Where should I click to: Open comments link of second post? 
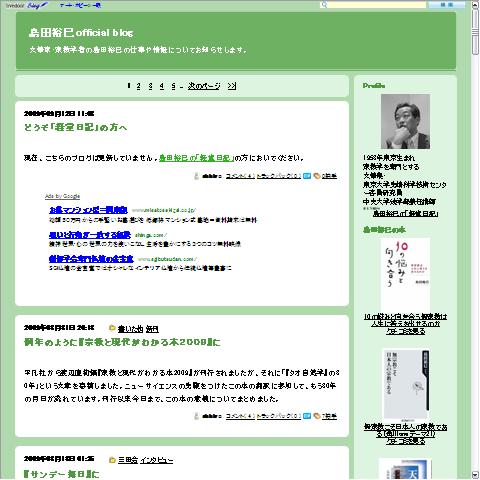click(x=240, y=416)
